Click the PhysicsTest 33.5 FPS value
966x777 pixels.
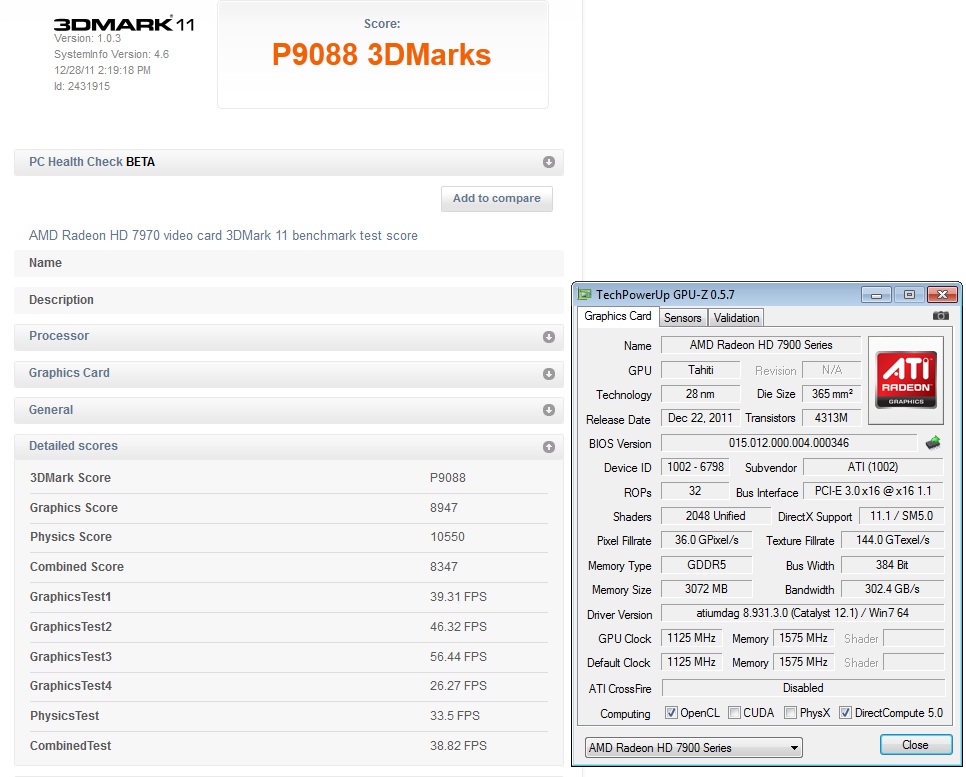[455, 716]
